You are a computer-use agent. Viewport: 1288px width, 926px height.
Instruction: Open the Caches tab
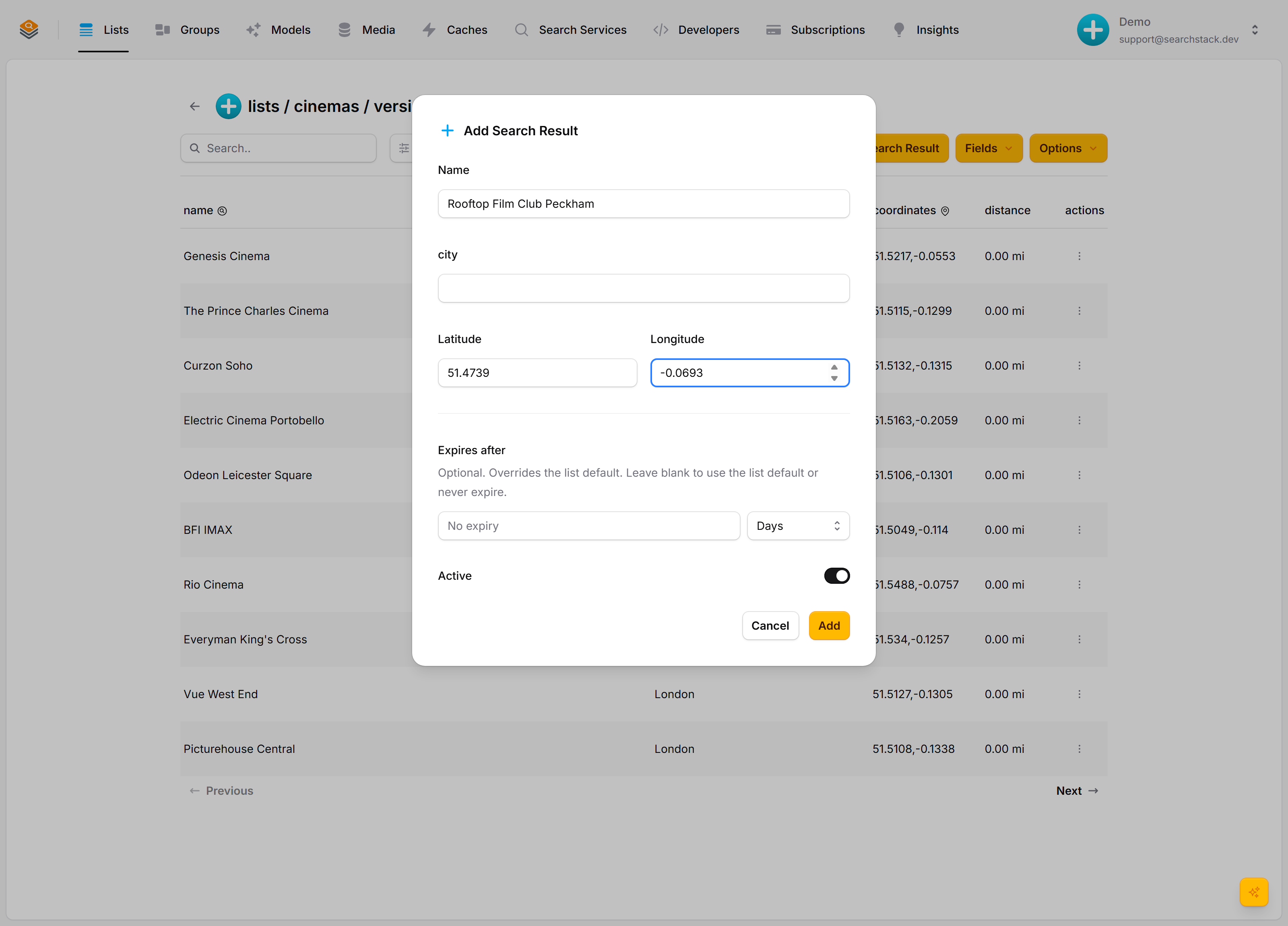(x=454, y=29)
